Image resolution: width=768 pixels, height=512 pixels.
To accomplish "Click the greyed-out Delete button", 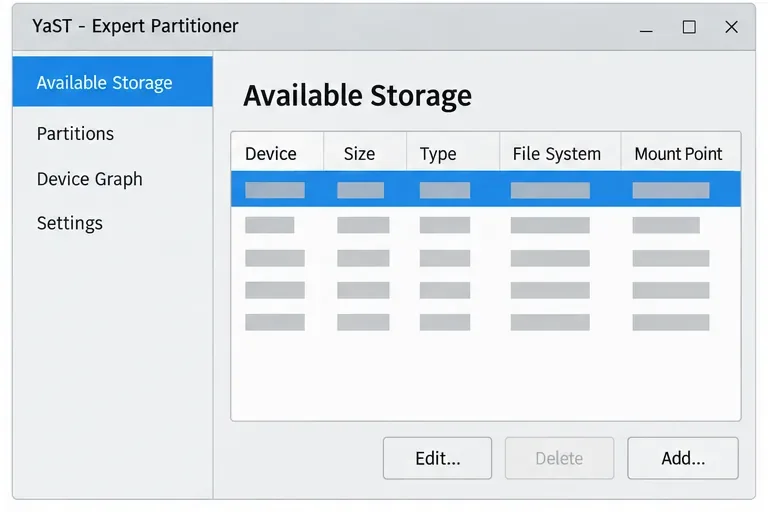I will tap(559, 458).
